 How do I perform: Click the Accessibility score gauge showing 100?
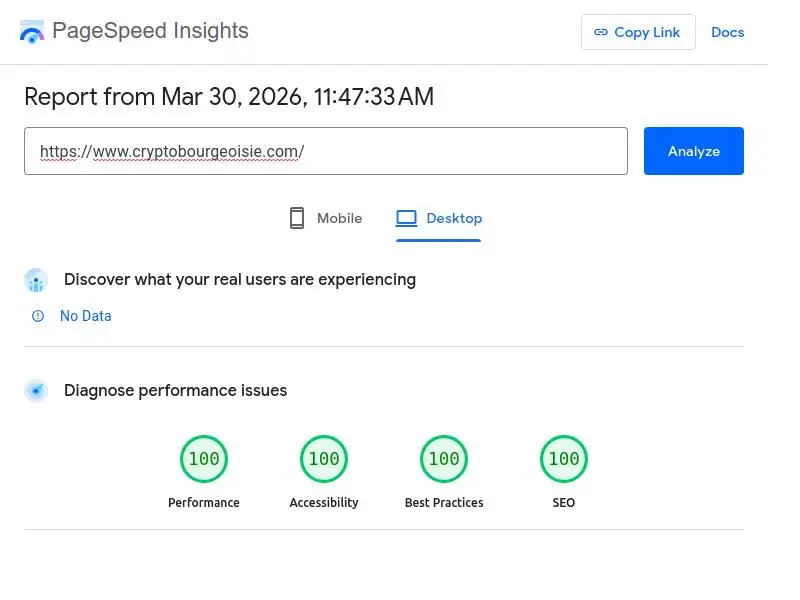[x=324, y=458]
